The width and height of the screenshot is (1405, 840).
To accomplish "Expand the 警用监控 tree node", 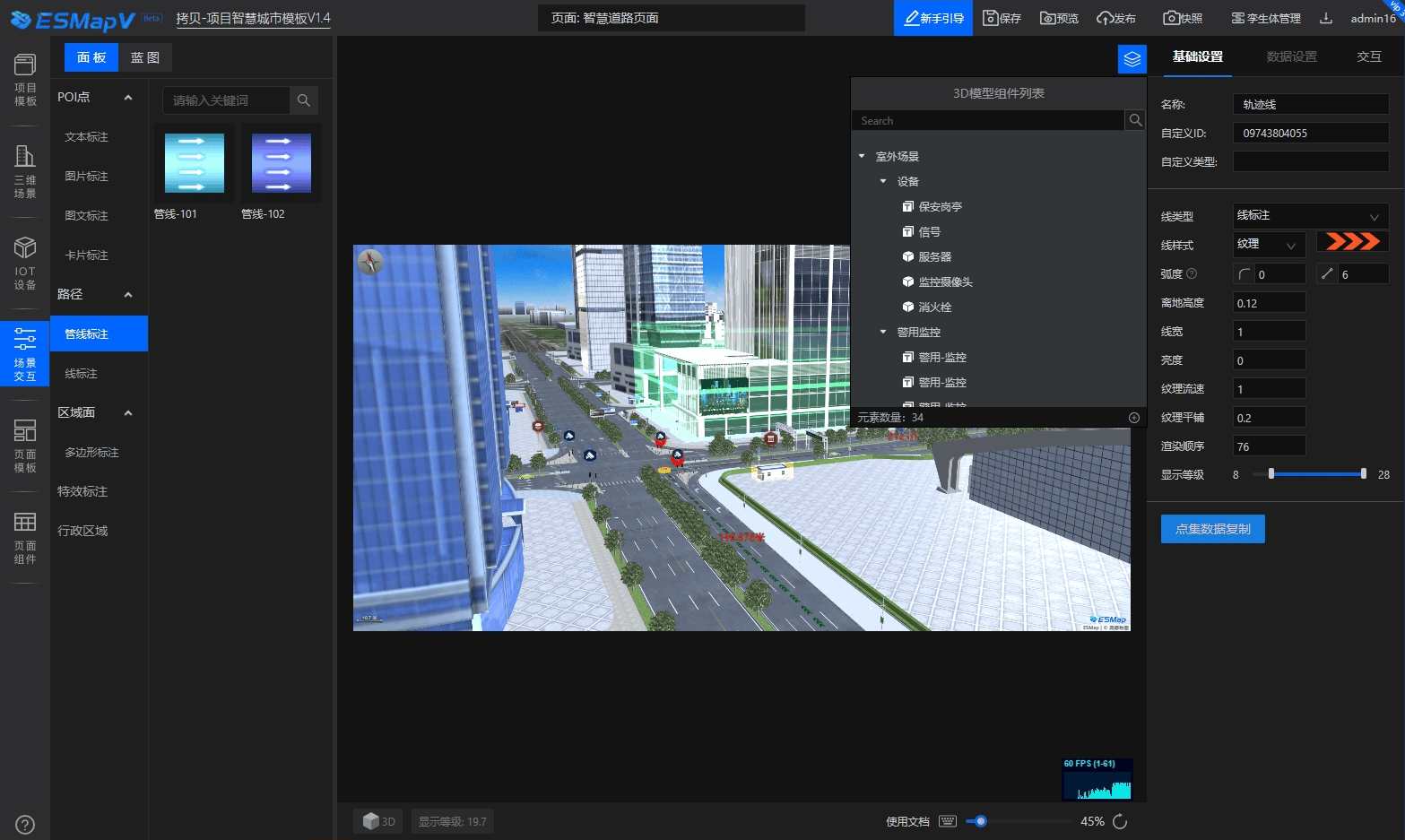I will pyautogui.click(x=882, y=331).
